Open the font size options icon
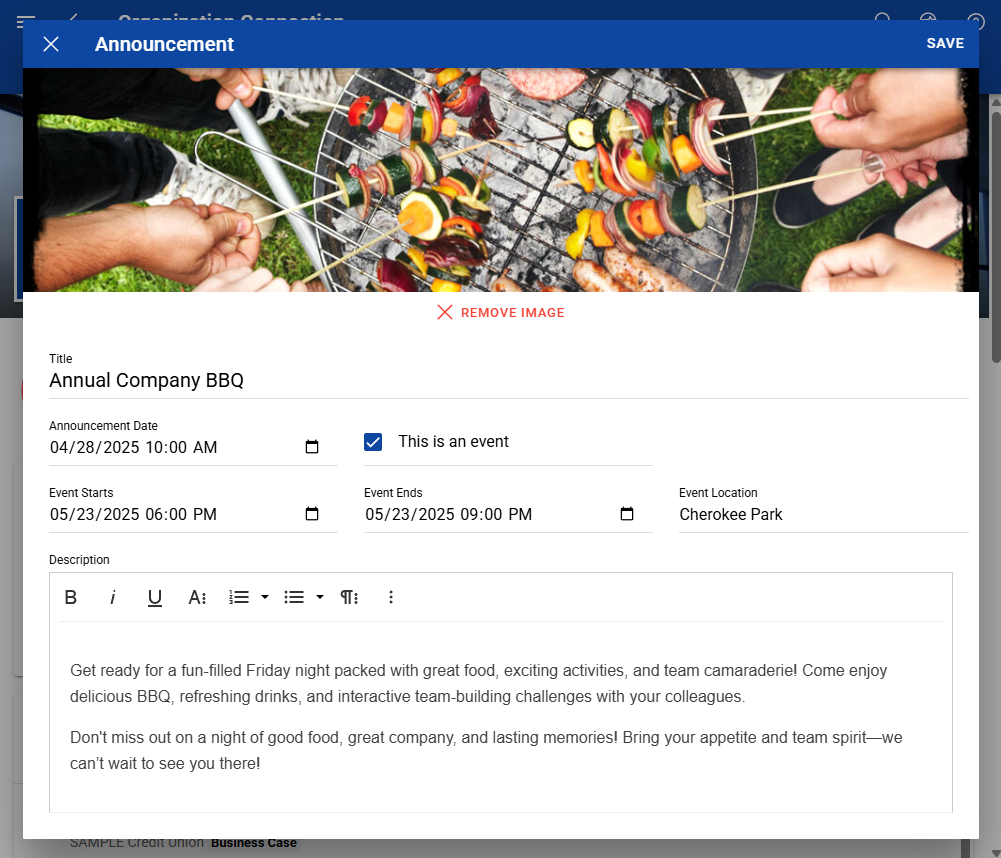The width and height of the screenshot is (1001, 858). point(197,597)
